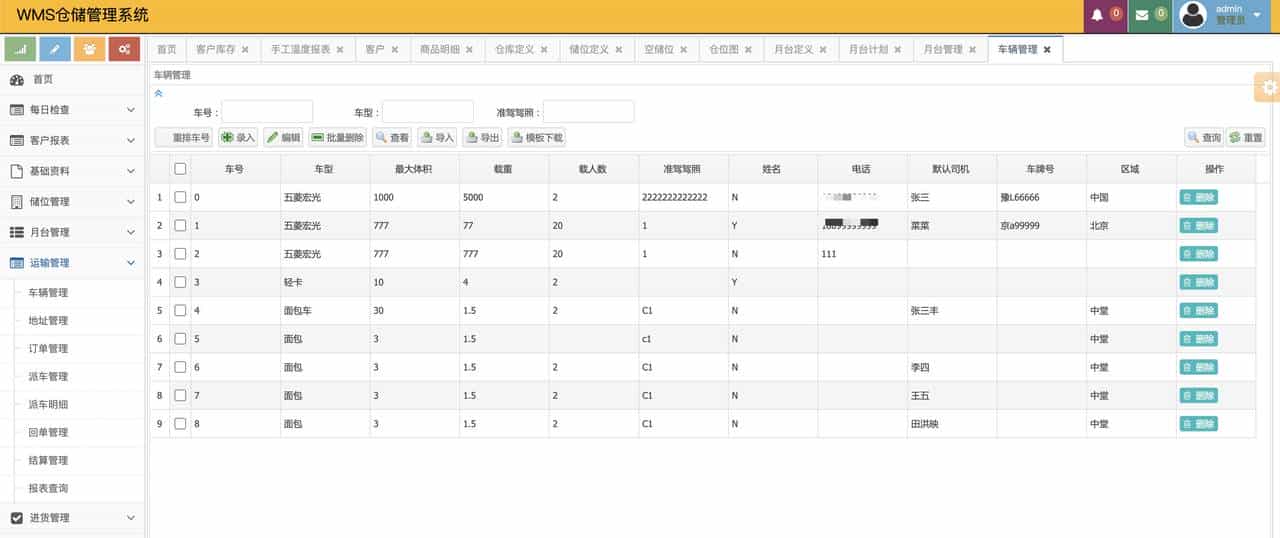Check the row with 电话 111

click(180, 254)
